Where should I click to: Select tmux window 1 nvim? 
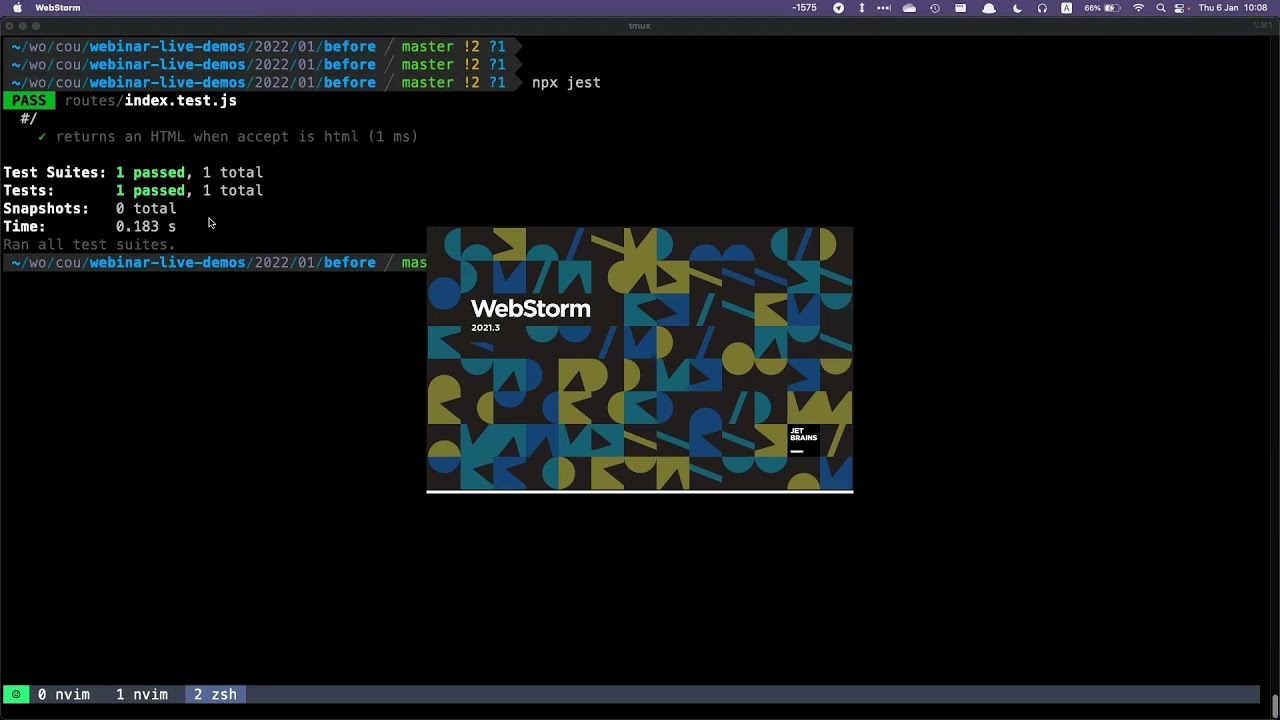tap(142, 694)
